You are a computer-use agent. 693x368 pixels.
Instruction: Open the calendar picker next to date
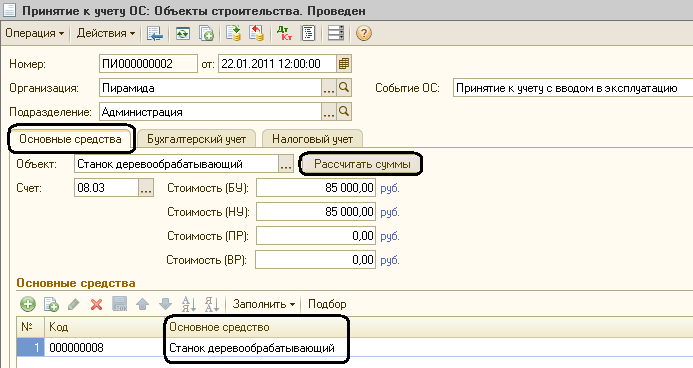[x=344, y=64]
